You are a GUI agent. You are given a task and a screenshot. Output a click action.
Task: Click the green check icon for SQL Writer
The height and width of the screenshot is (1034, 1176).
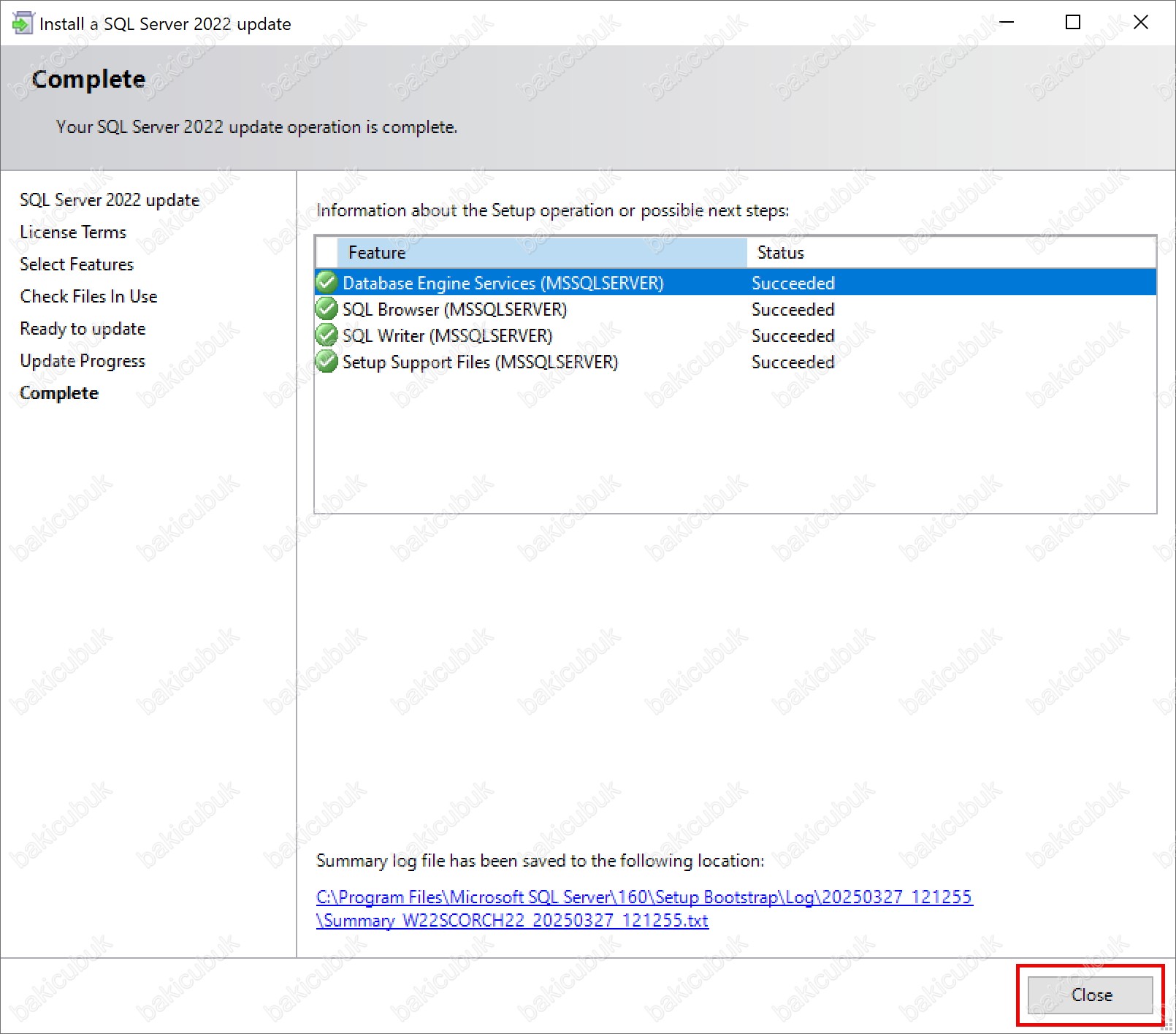327,335
